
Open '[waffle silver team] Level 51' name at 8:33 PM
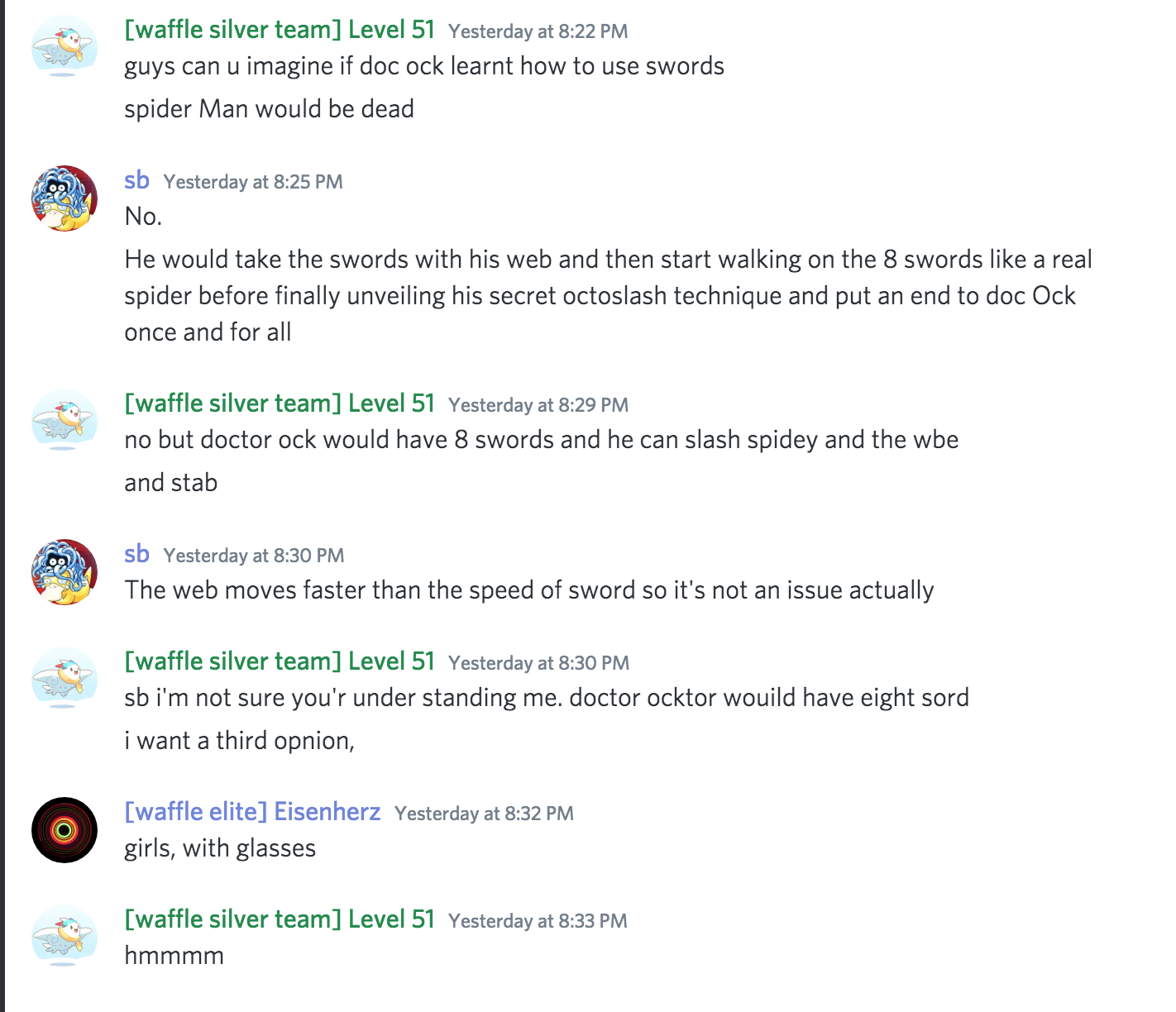click(x=280, y=919)
